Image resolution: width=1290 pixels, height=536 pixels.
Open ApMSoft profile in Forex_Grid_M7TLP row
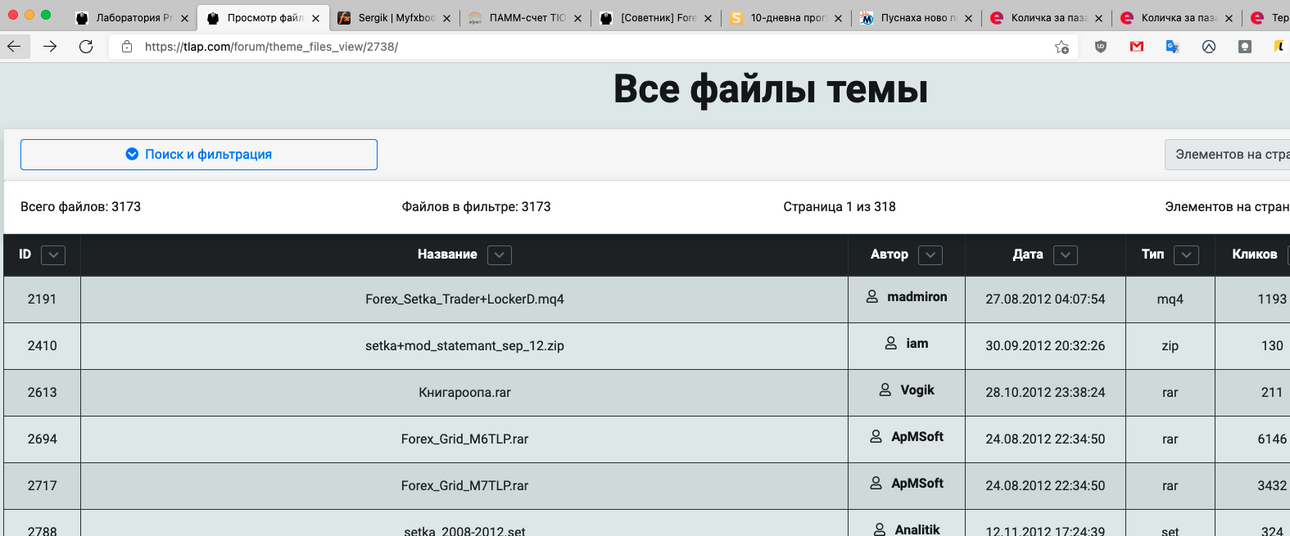[x=917, y=483]
